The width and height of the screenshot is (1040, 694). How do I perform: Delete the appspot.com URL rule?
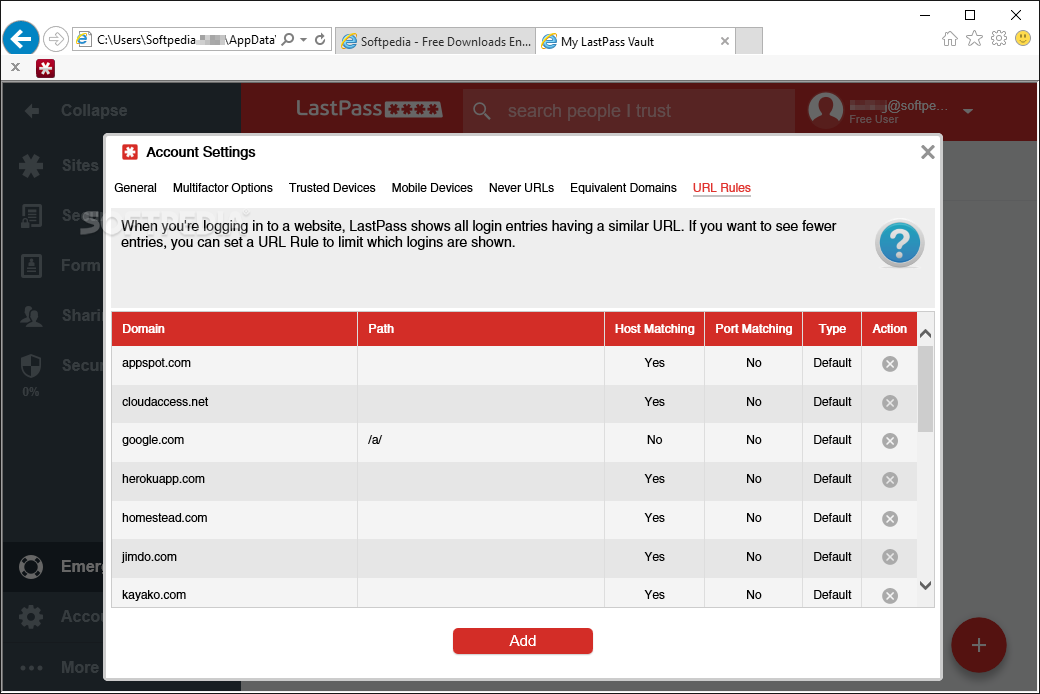point(889,364)
